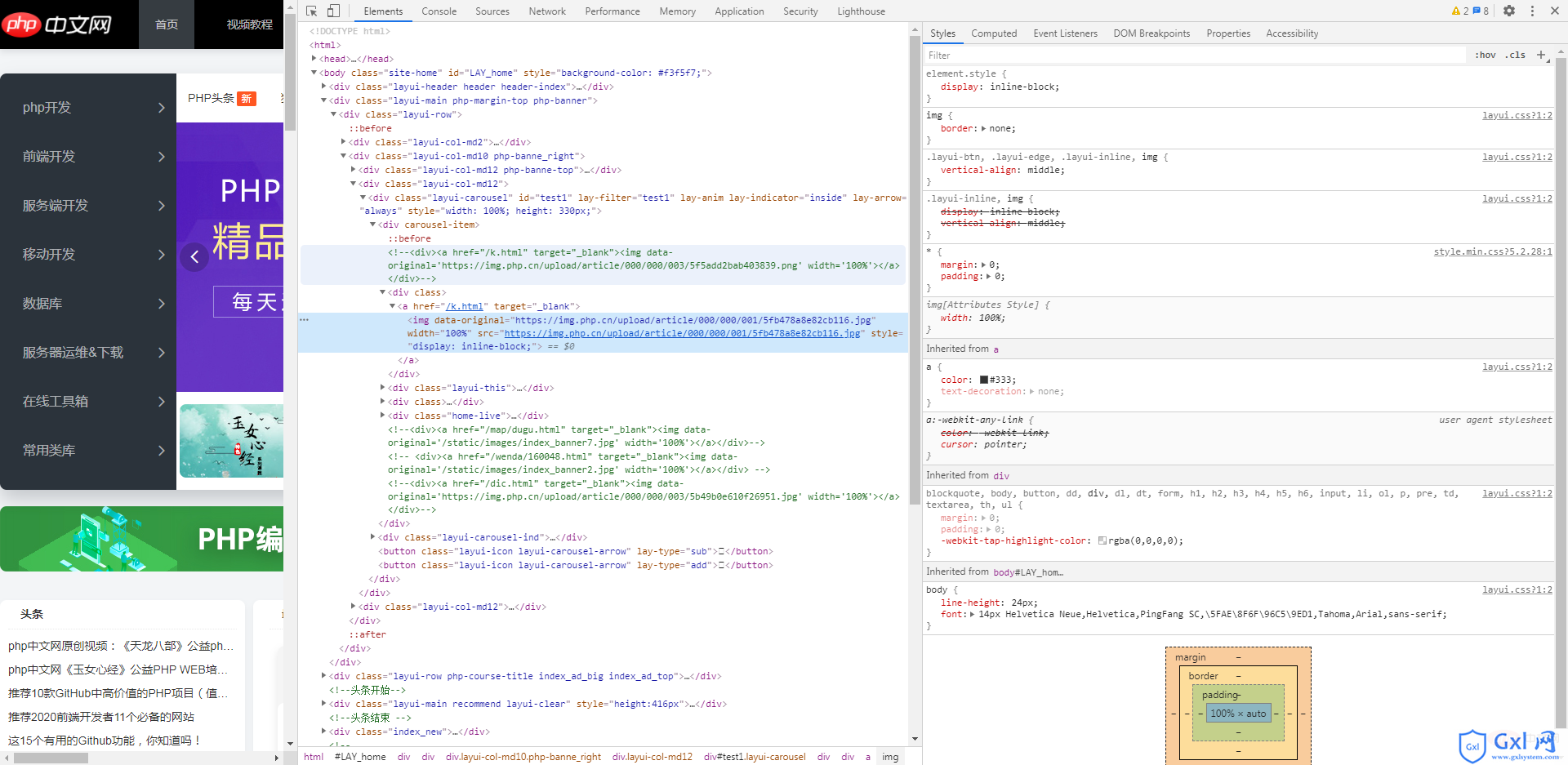Open the 常用类库 sidebar category
The height and width of the screenshot is (765, 1568).
[88, 451]
